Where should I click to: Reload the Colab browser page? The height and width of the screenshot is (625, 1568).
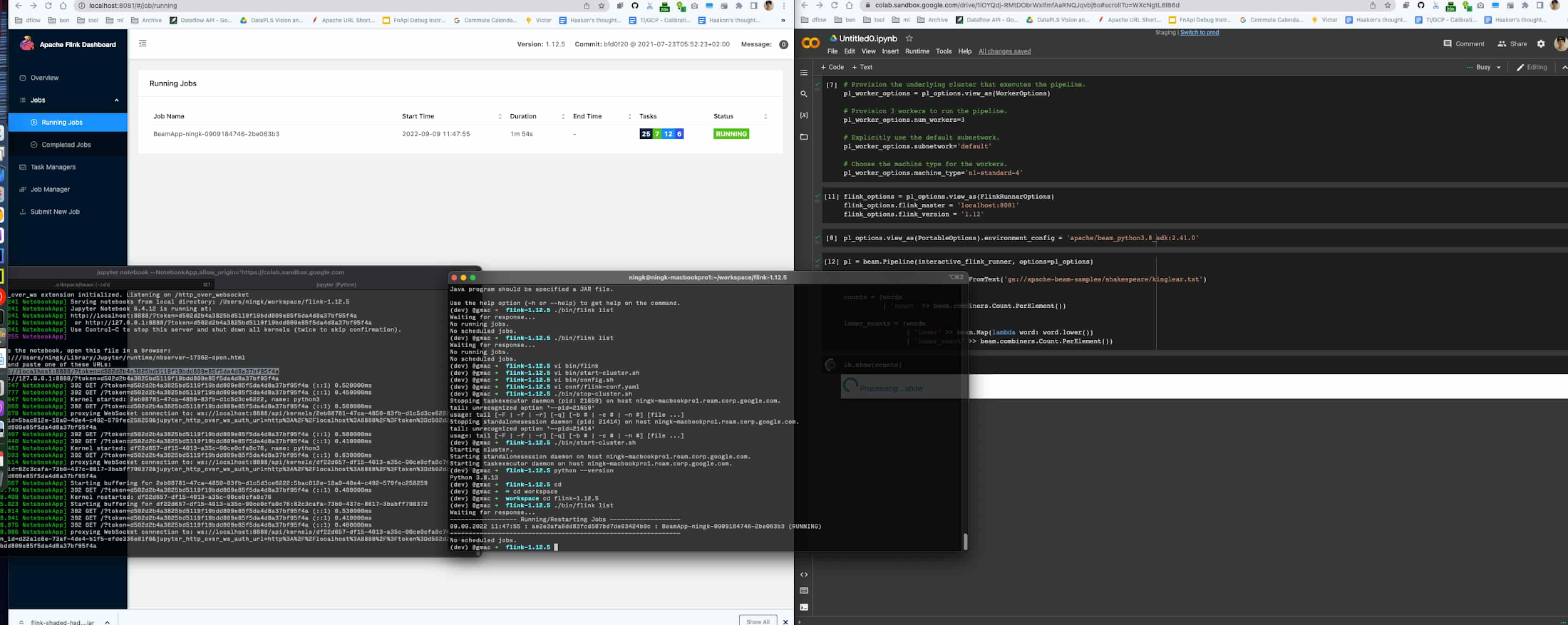point(835,6)
